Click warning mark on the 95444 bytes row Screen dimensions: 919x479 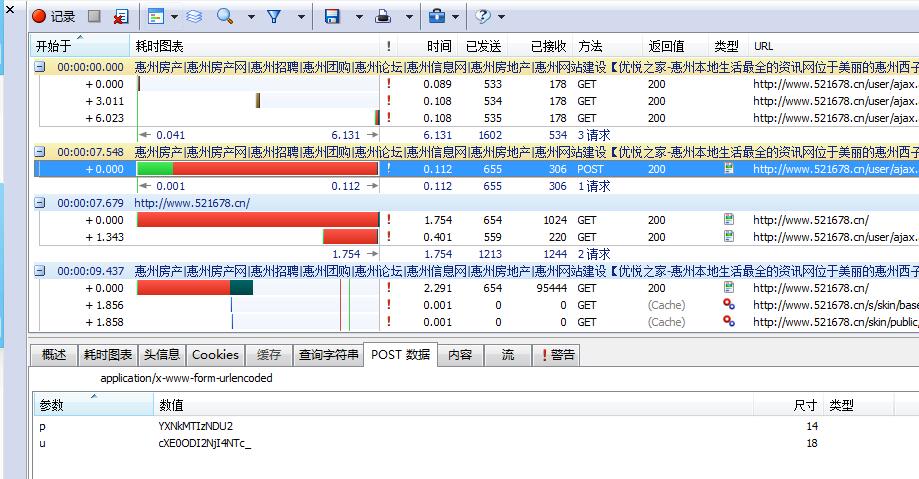[389, 288]
